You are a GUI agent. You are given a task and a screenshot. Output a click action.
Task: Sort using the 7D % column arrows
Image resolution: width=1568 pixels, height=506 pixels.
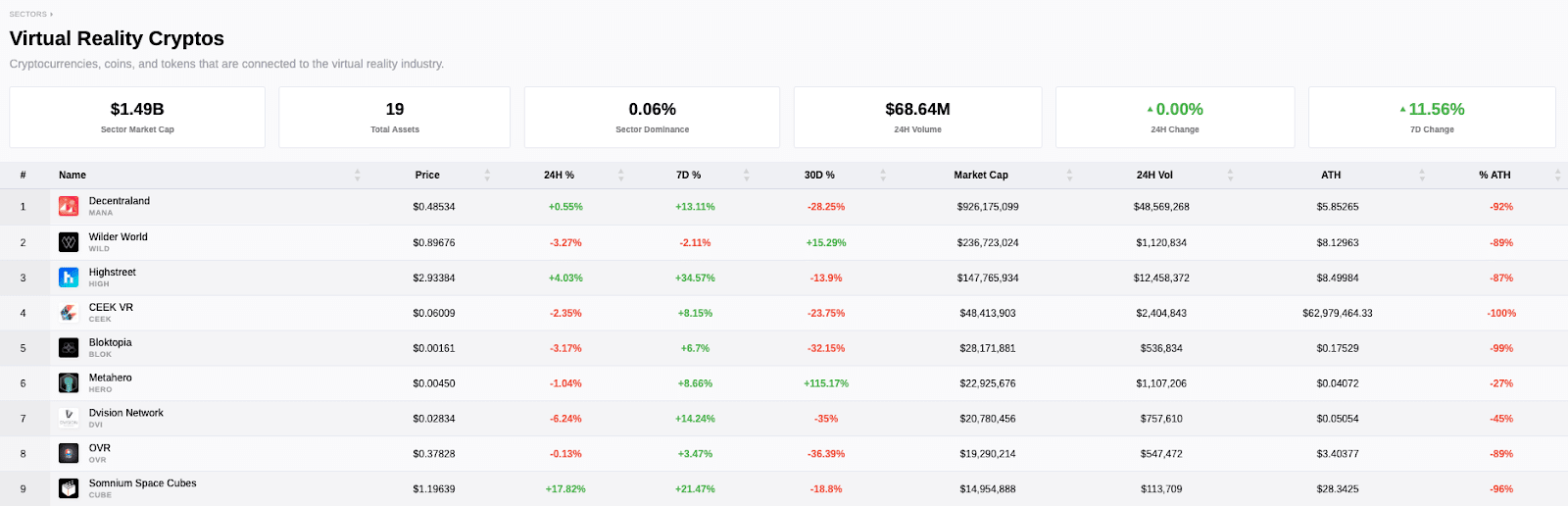pyautogui.click(x=747, y=176)
